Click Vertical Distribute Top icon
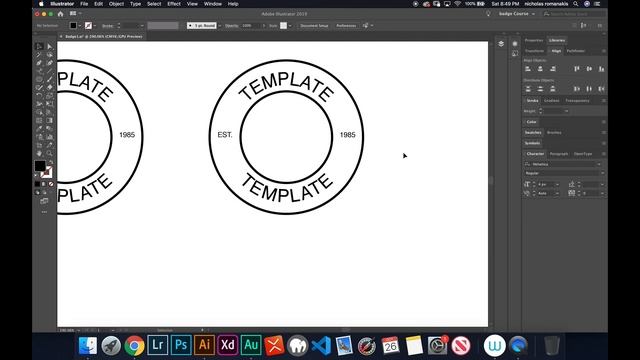640x360 pixels. click(528, 89)
